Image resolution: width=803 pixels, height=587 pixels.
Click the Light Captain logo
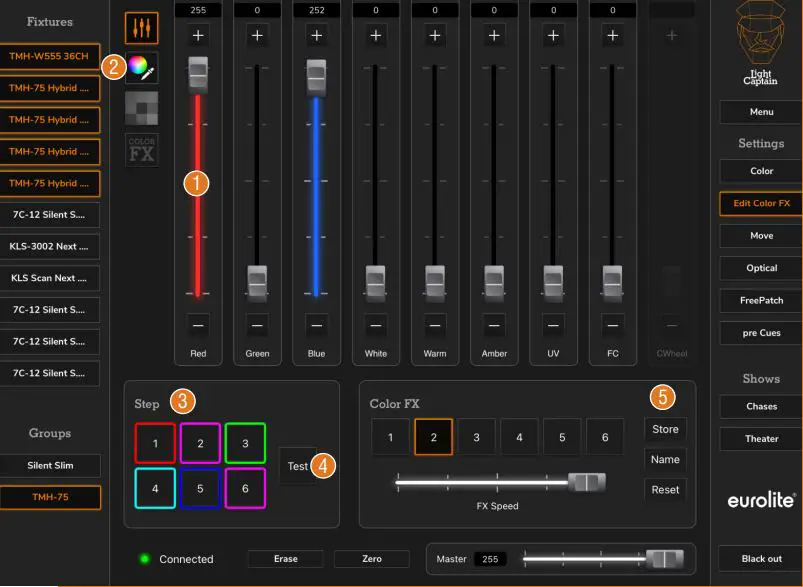coord(761,44)
